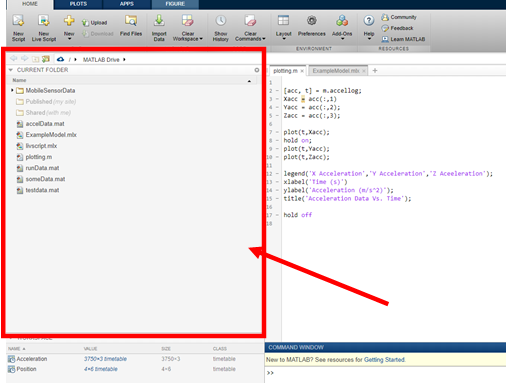Click the Feedback link
This screenshot has width=506, height=383.
(x=397, y=28)
